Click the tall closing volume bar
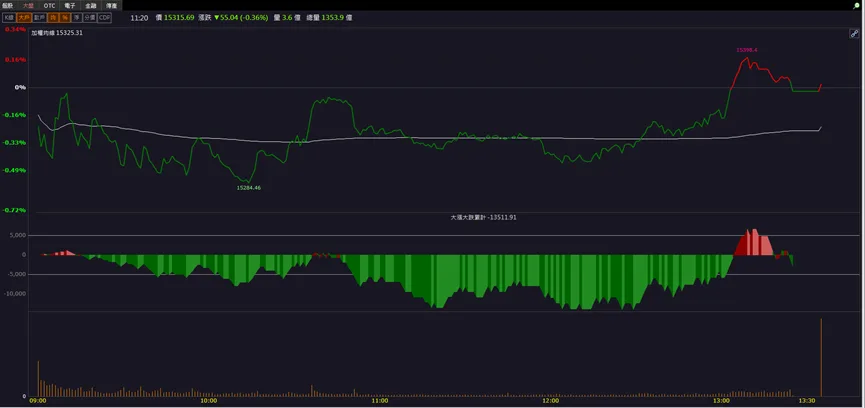Viewport: 865px width, 408px height. 821,357
